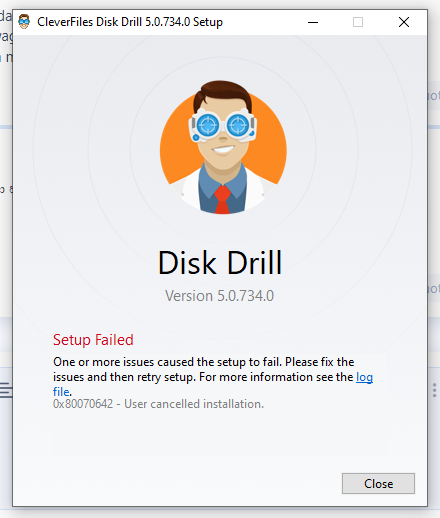Click the "file" portion of the log link
The width and height of the screenshot is (440, 518).
click(x=61, y=391)
